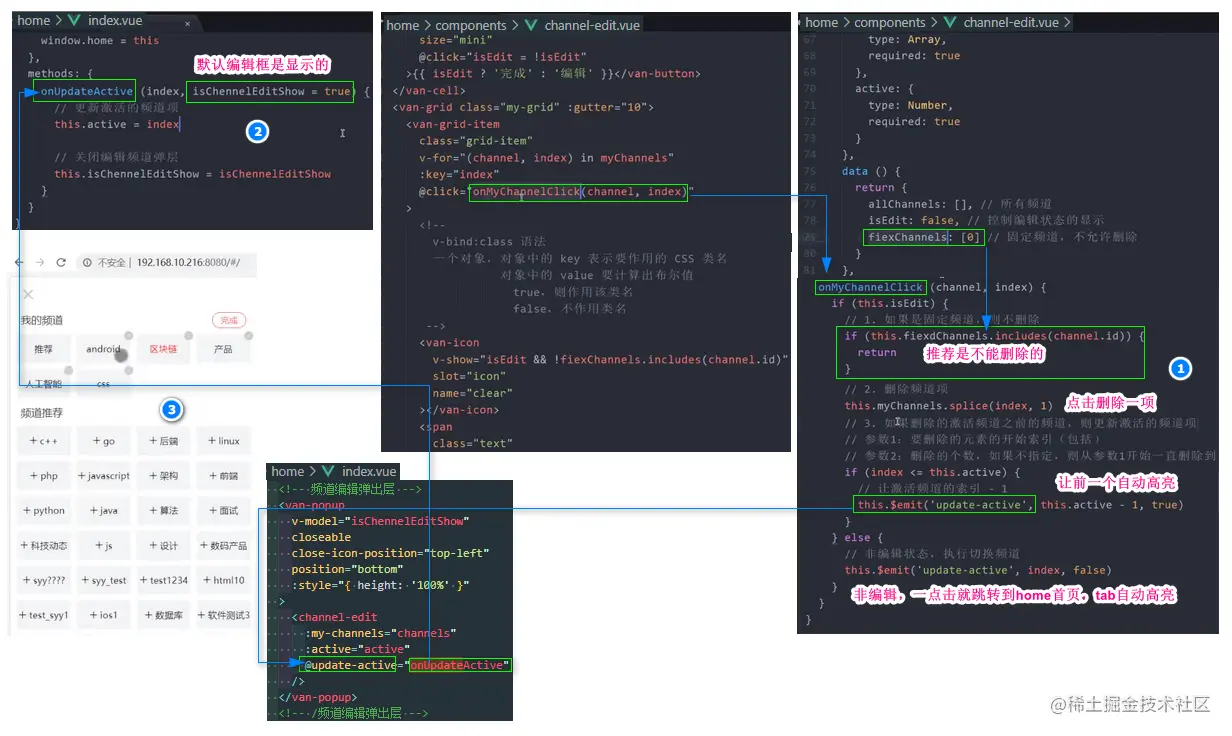
Task: Add the html10 recommended channel
Action: click(222, 580)
